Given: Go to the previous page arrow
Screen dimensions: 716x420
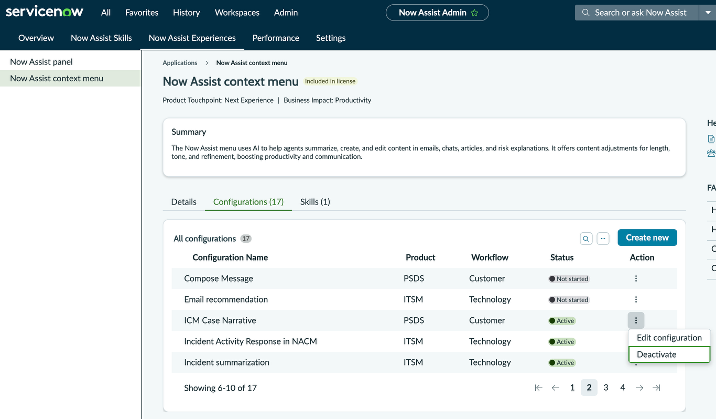Looking at the screenshot, I should tap(555, 388).
